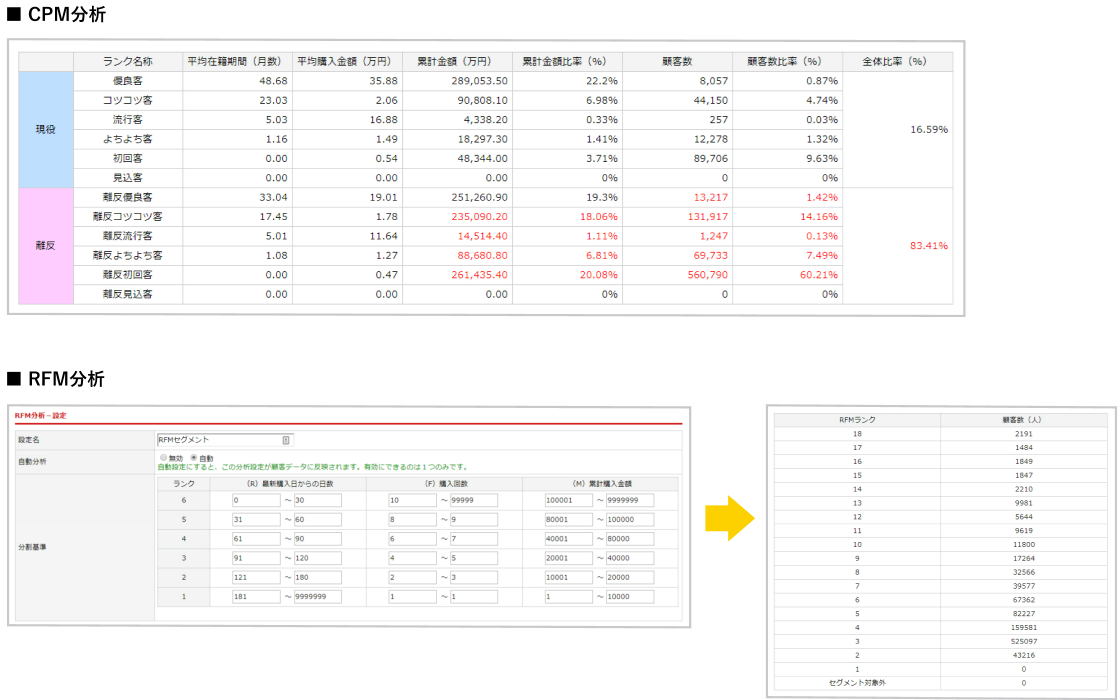Screen dimensions: 1119x700
Task: Click R days field containing 120
Action: tap(318, 558)
